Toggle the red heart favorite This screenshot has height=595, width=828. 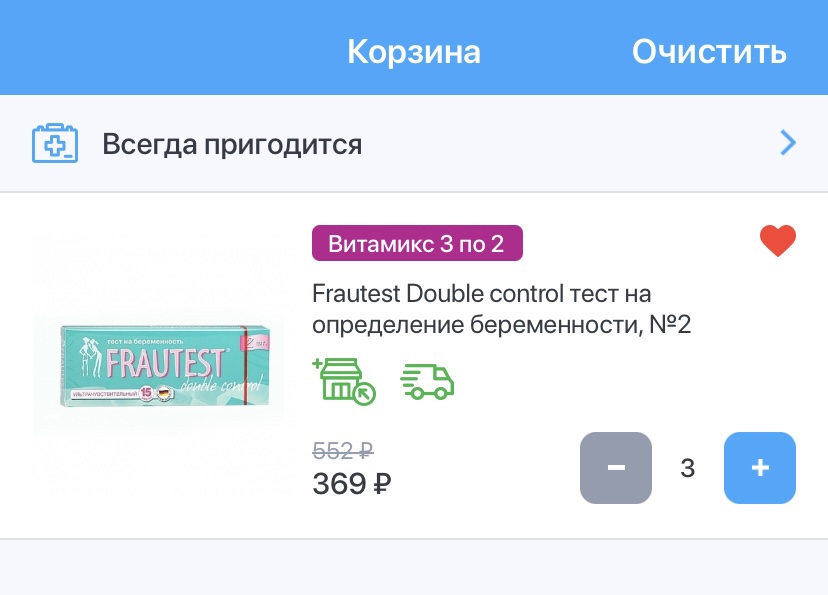coord(778,241)
